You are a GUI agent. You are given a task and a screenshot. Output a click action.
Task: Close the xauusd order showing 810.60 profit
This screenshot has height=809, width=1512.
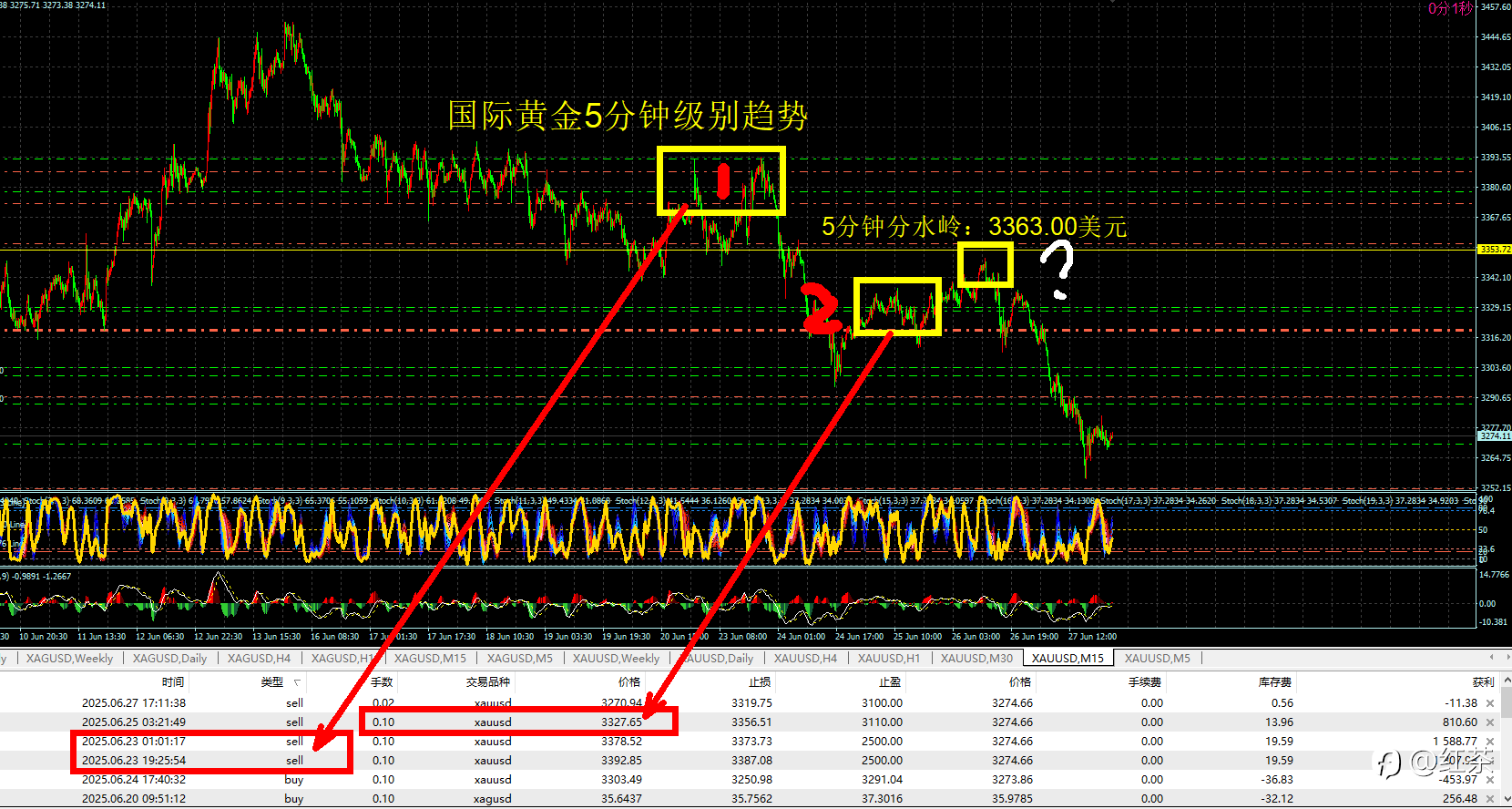1490,722
